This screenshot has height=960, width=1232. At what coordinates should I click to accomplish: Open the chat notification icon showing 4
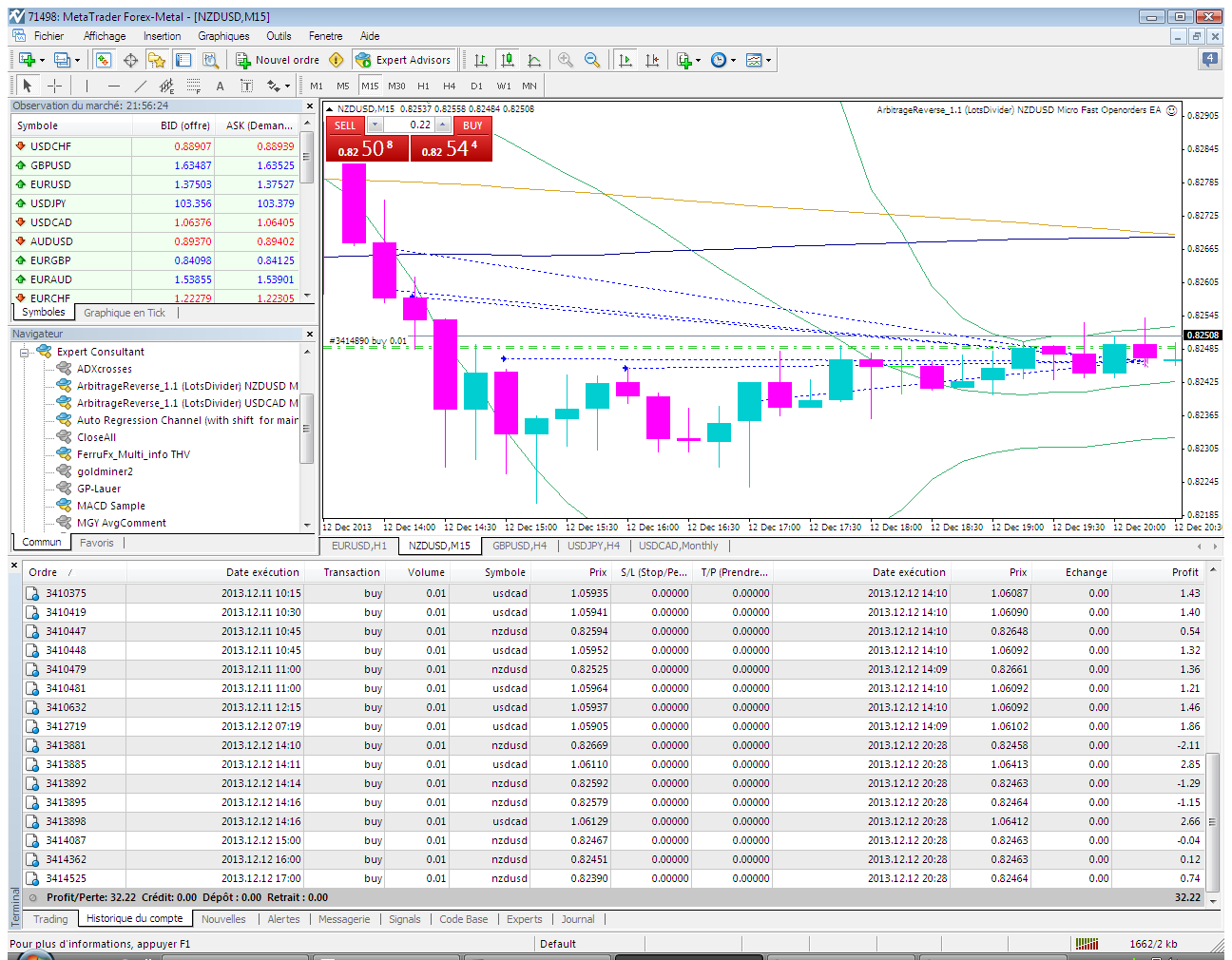click(x=1209, y=60)
